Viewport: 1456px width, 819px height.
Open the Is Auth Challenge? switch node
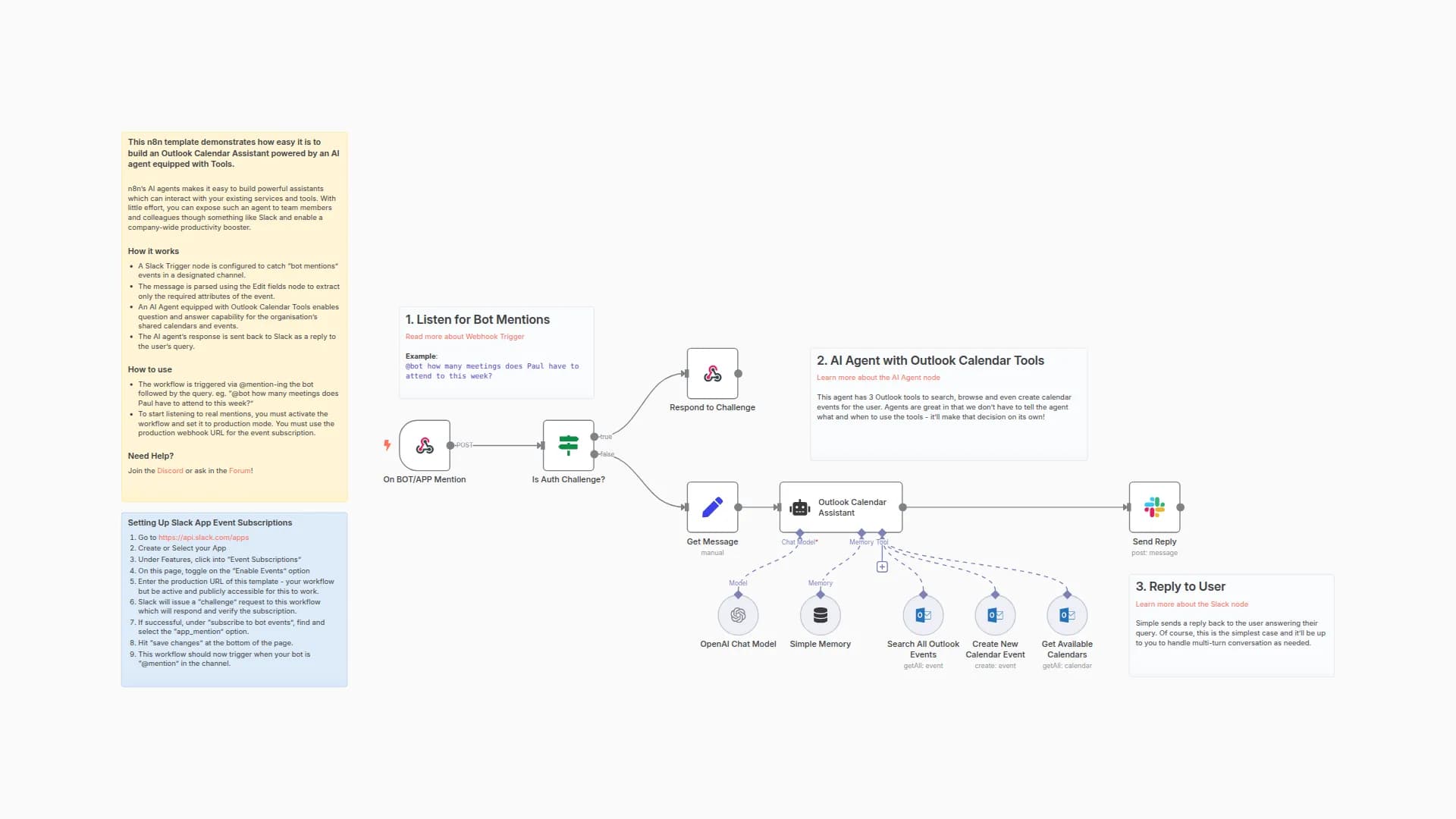[x=569, y=446]
